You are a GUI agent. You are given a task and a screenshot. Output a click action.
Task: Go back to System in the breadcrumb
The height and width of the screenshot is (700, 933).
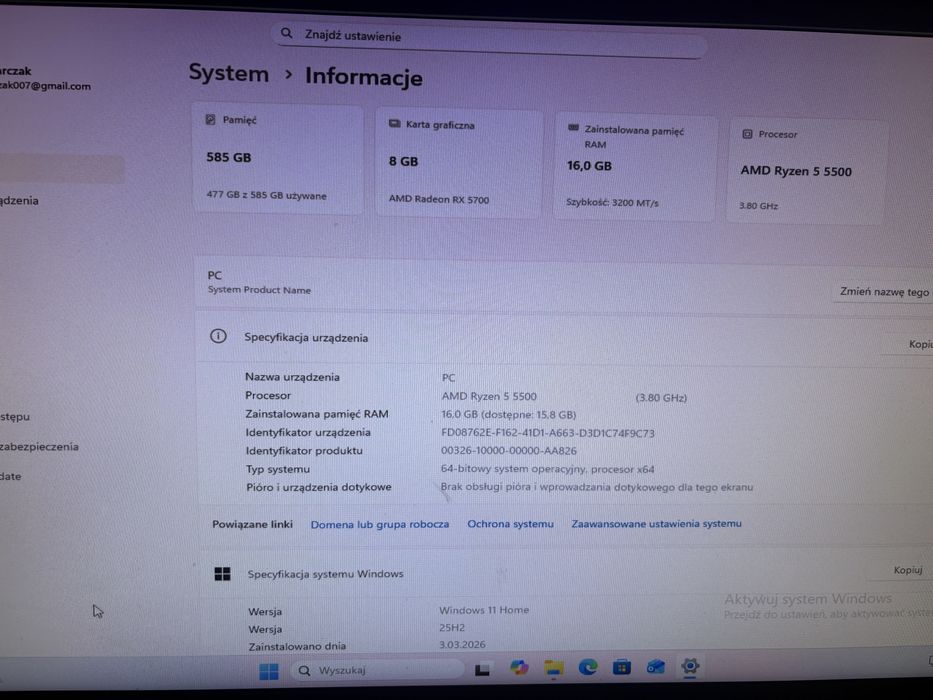[228, 73]
